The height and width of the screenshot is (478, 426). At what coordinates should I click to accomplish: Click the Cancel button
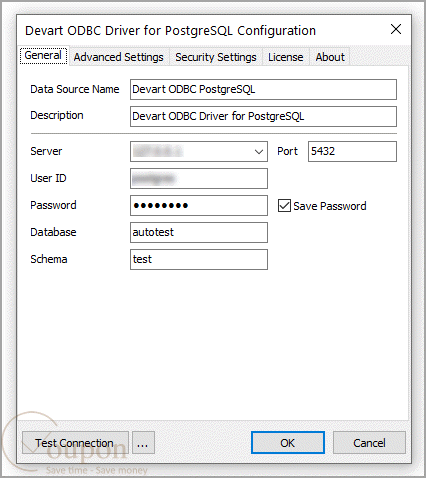[x=369, y=443]
